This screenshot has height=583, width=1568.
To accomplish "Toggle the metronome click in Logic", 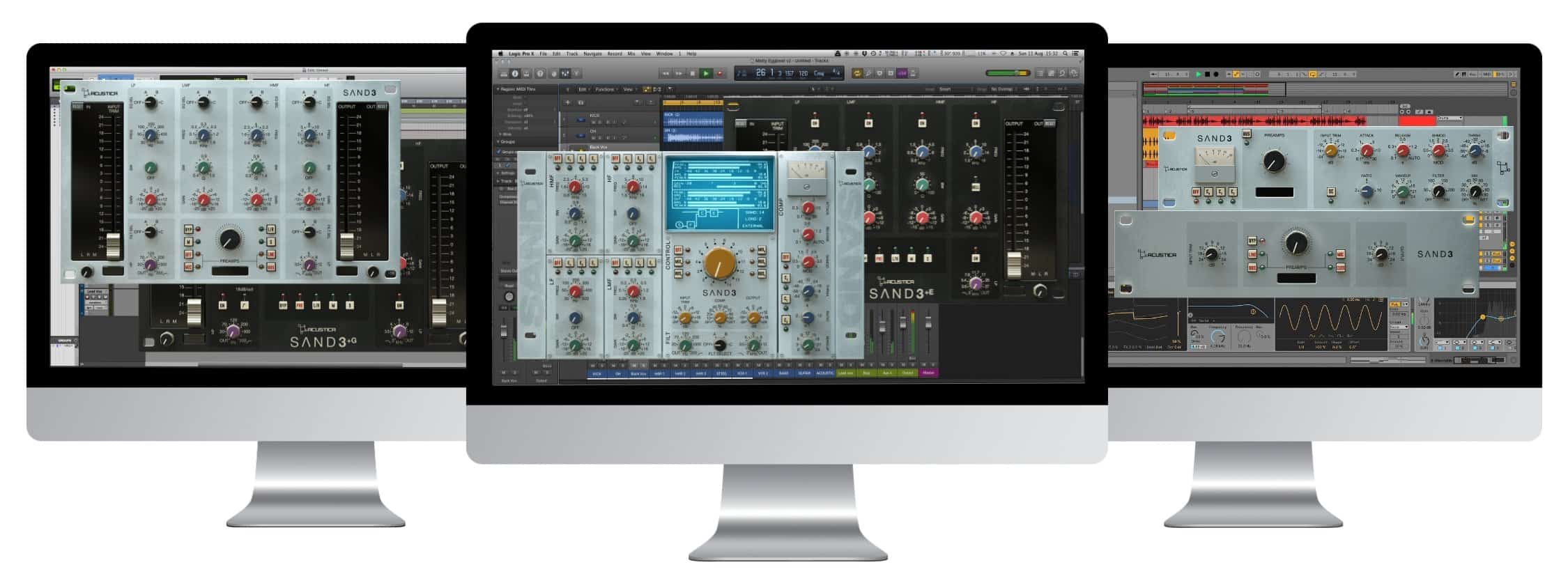I will coord(913,73).
